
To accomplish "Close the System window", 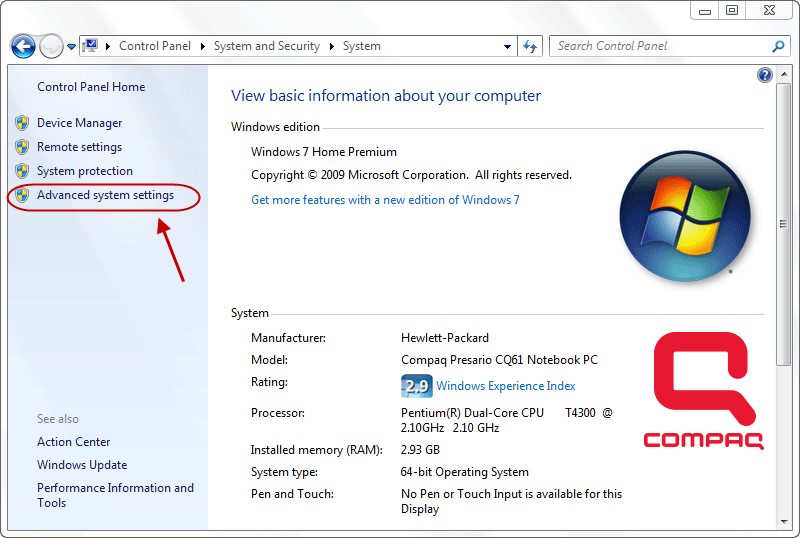I will click(769, 10).
